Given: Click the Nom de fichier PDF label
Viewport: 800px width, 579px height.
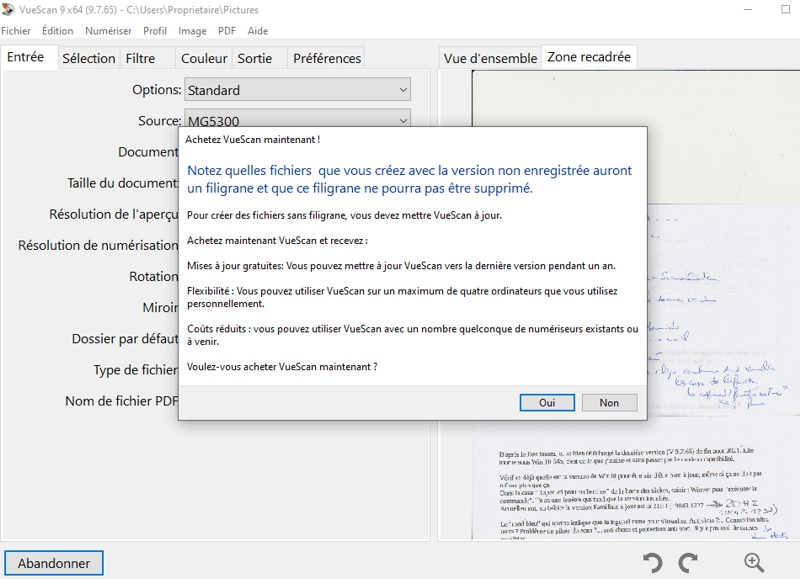Looking at the screenshot, I should click(x=122, y=401).
